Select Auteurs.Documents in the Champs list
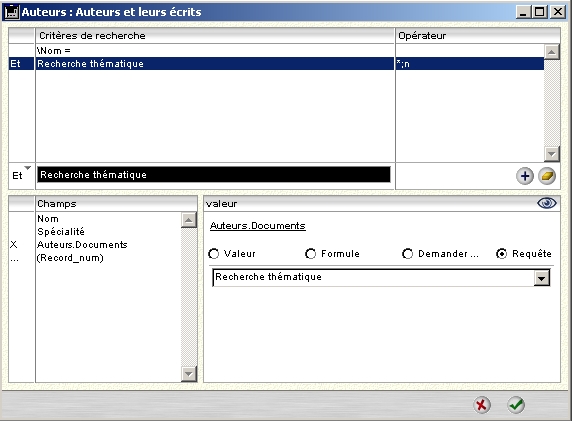 [x=82, y=245]
